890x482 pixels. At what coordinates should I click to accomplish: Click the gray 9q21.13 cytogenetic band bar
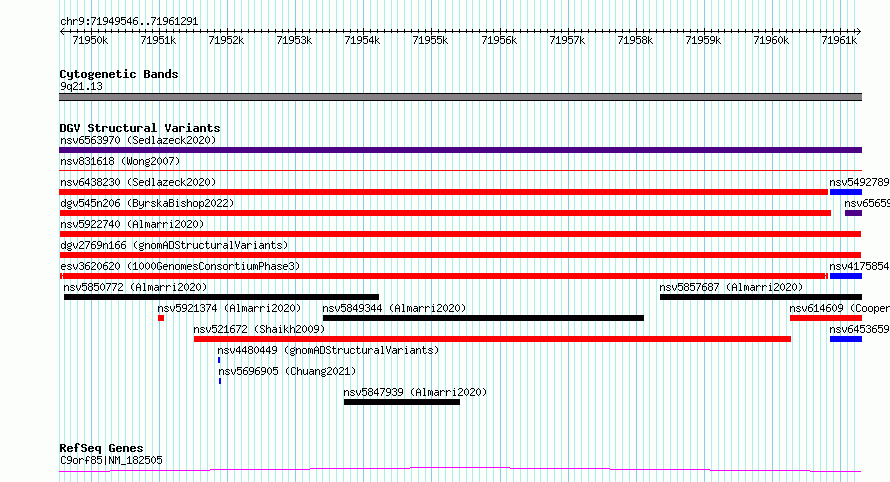(460, 97)
